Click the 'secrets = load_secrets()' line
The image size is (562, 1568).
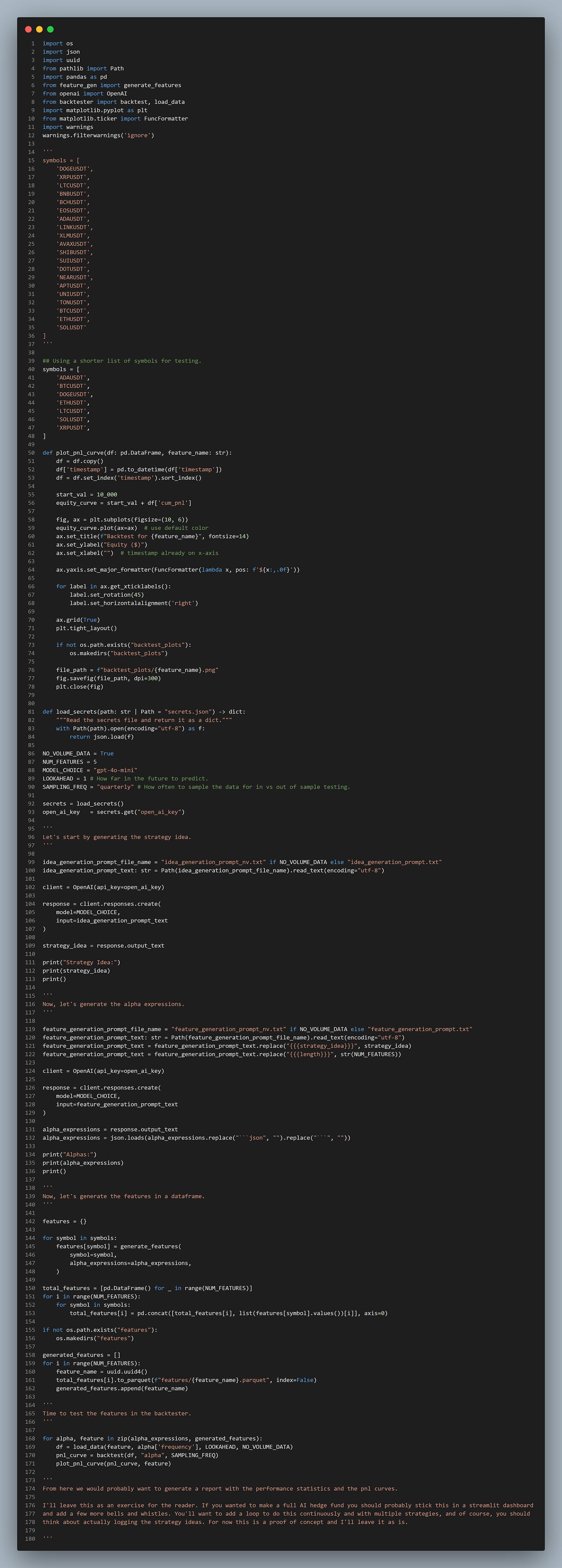[83, 803]
